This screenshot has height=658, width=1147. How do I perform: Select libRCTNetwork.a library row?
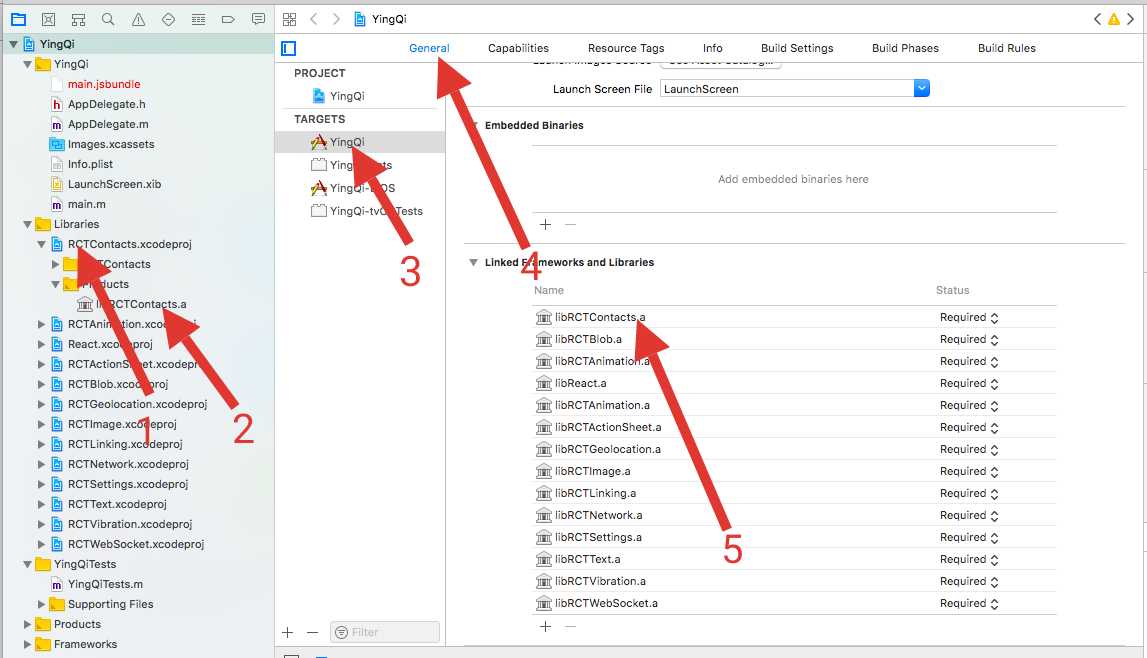click(x=794, y=515)
